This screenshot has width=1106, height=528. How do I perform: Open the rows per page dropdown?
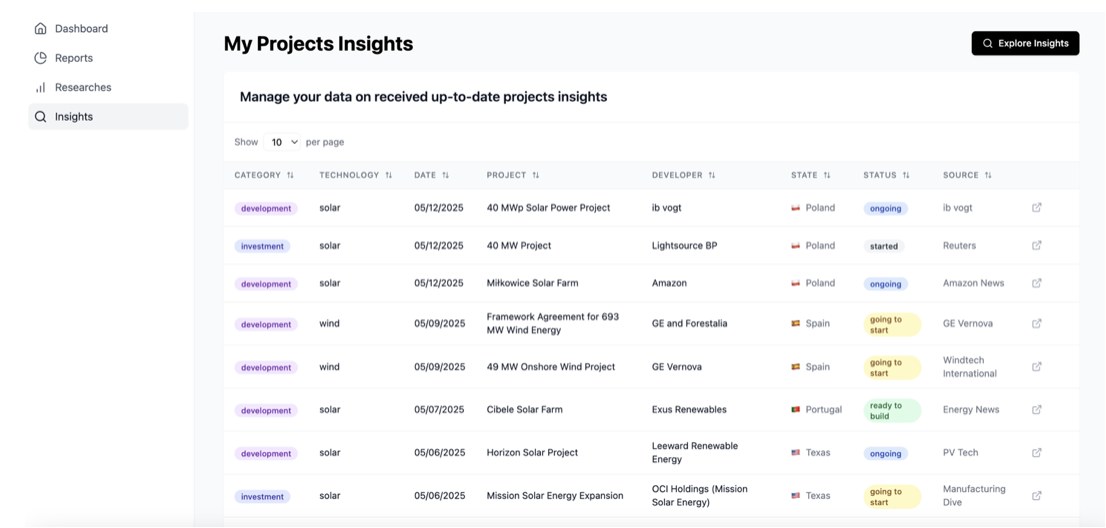pos(282,142)
